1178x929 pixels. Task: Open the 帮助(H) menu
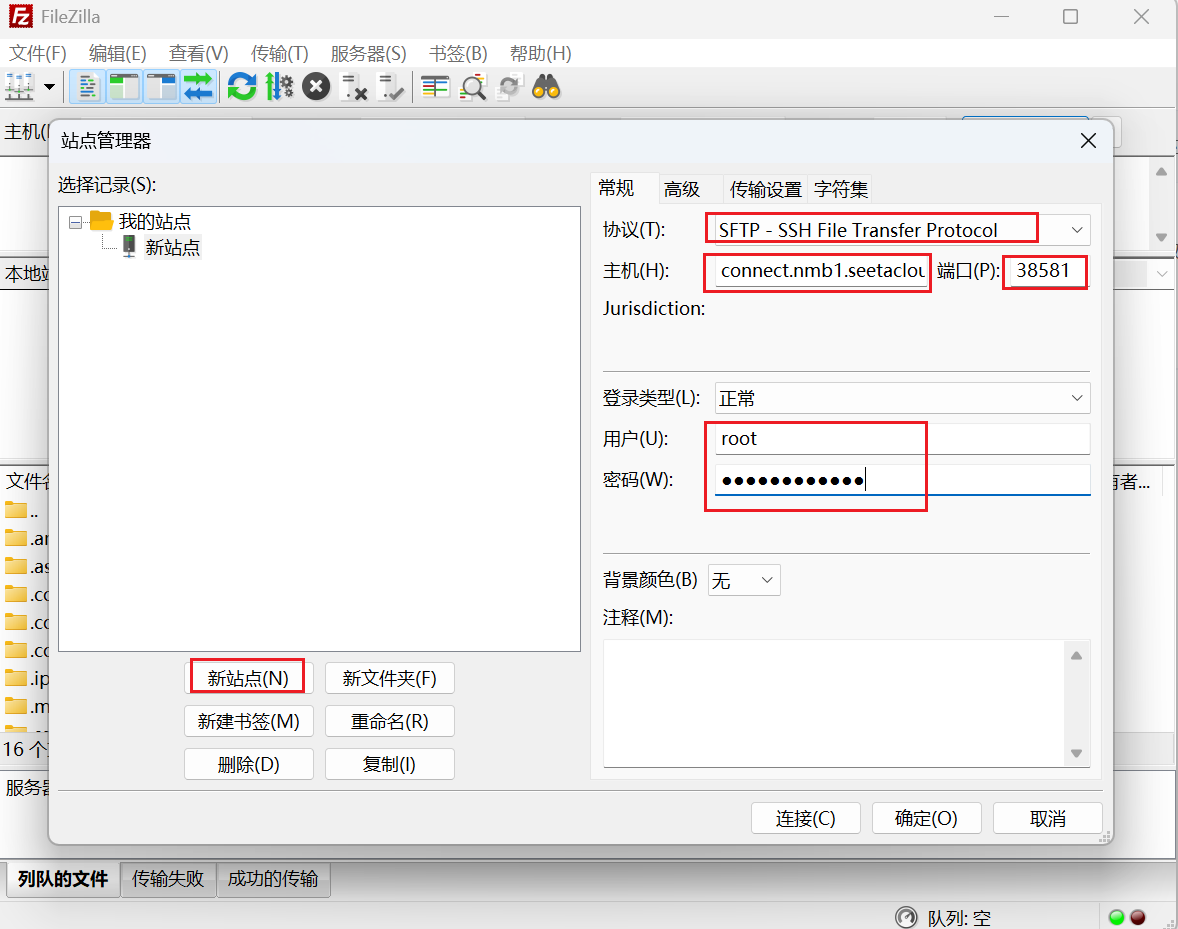tap(540, 53)
